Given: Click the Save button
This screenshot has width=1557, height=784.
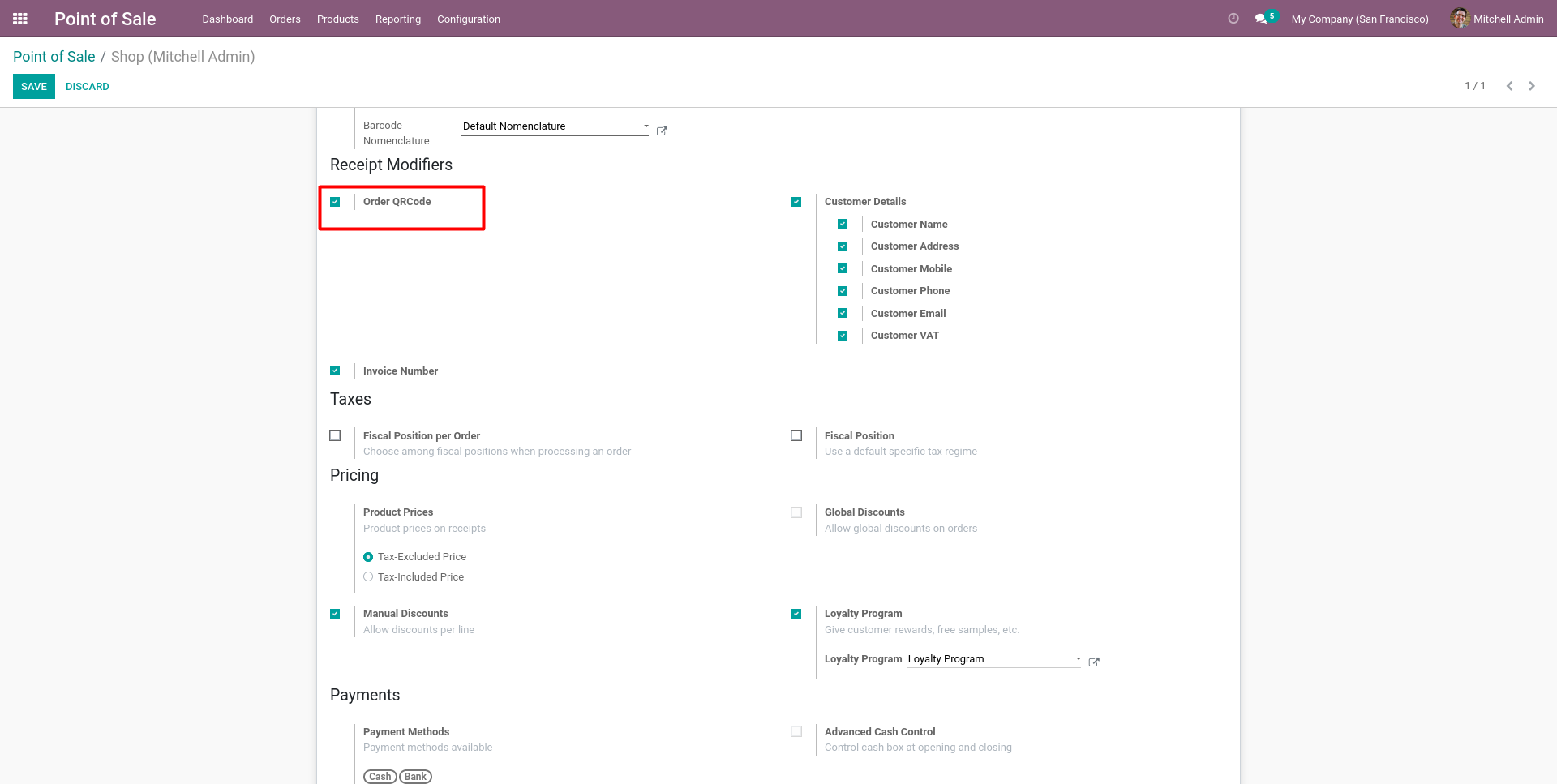Looking at the screenshot, I should [x=34, y=87].
